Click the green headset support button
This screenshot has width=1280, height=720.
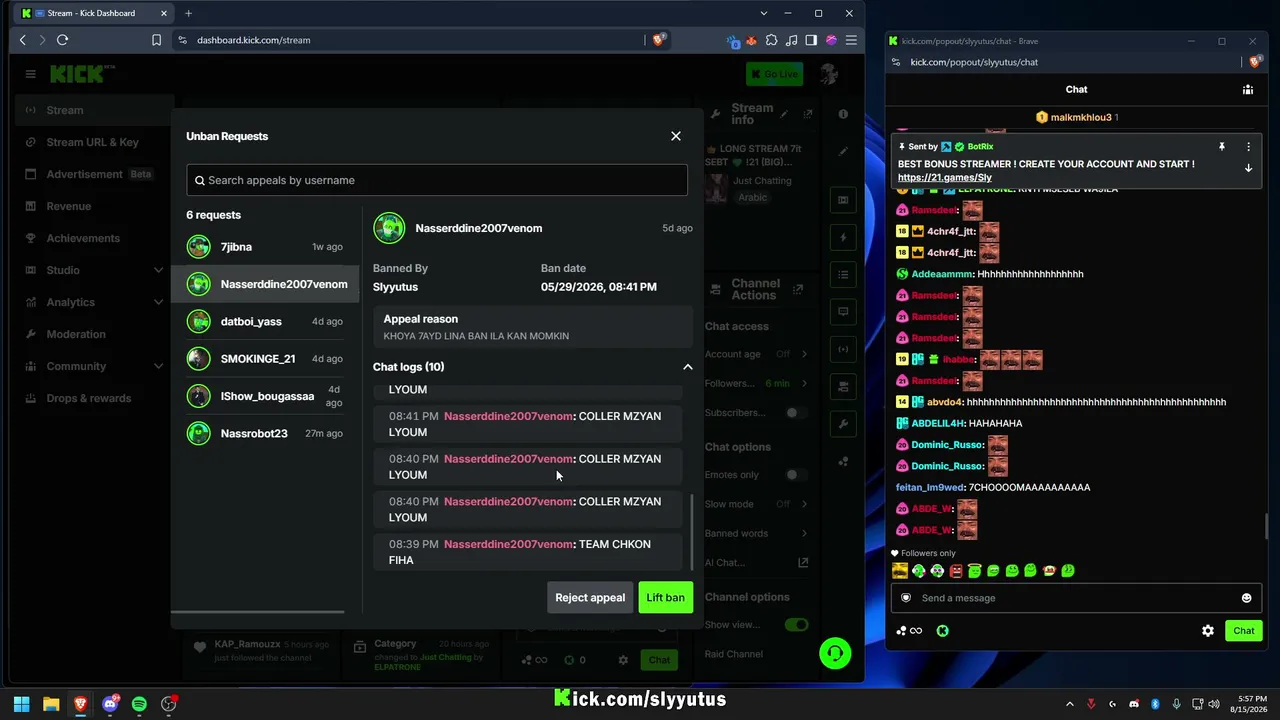coord(835,653)
